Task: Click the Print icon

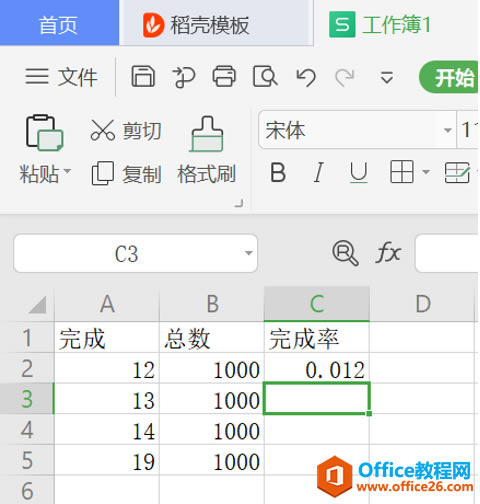Action: click(224, 77)
